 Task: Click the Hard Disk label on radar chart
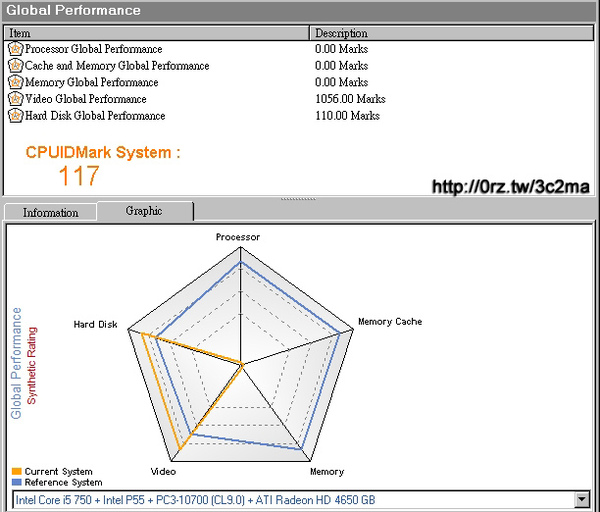(95, 324)
